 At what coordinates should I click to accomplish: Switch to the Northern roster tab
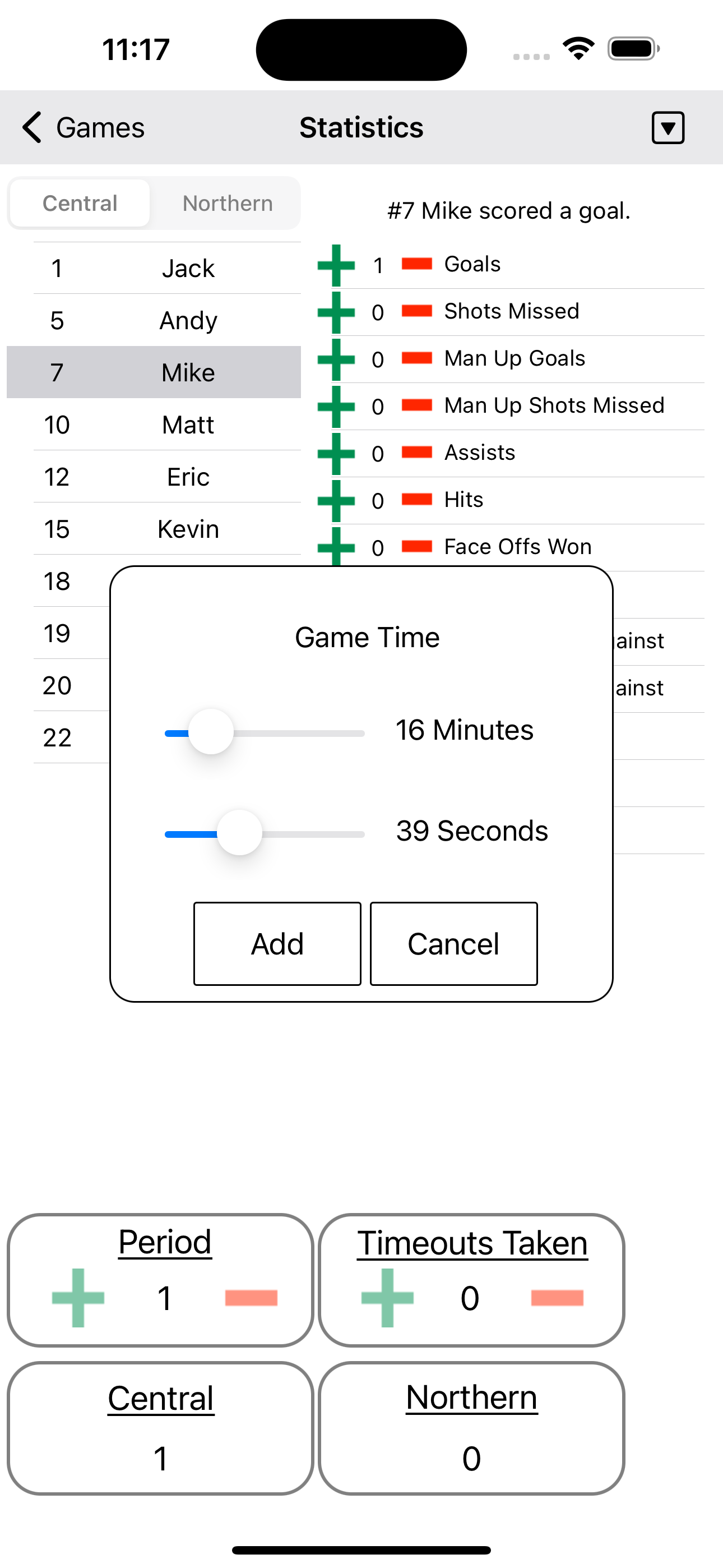226,202
